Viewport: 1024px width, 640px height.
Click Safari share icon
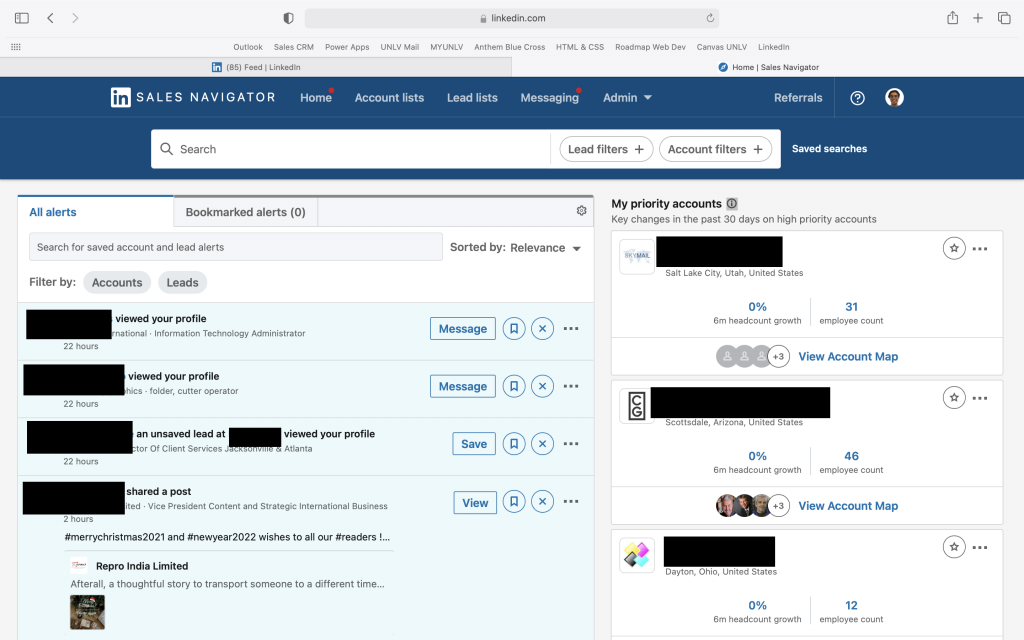pyautogui.click(x=953, y=18)
